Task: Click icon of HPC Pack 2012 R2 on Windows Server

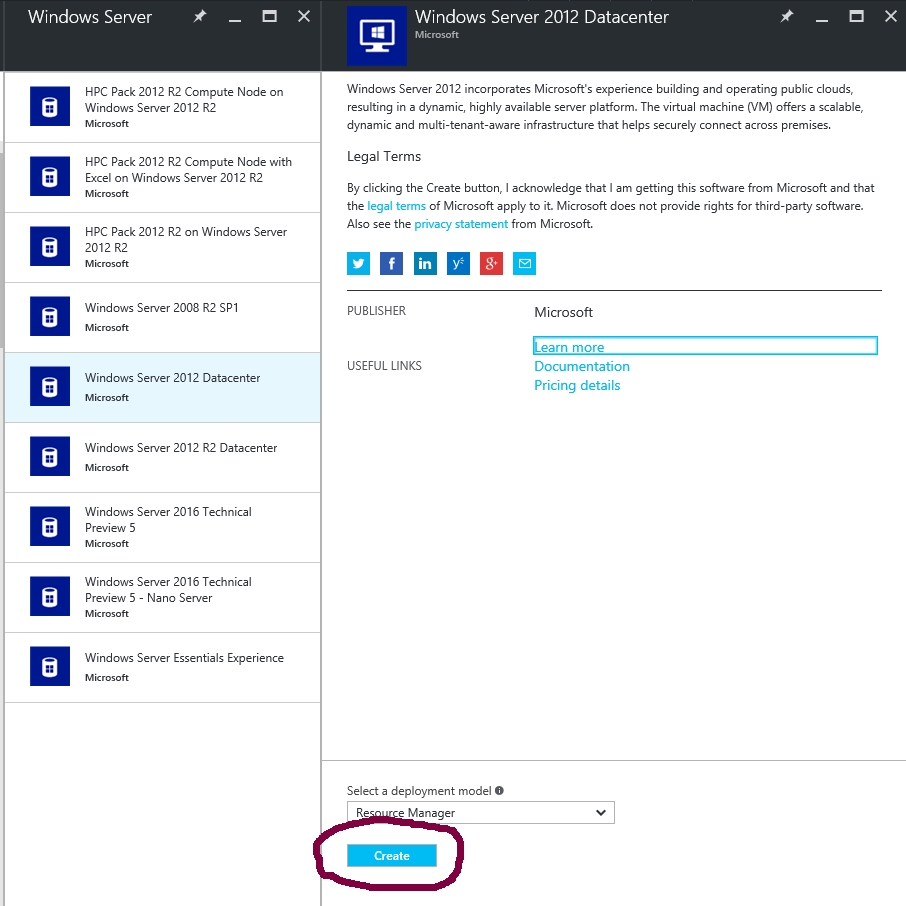Action: (50, 246)
